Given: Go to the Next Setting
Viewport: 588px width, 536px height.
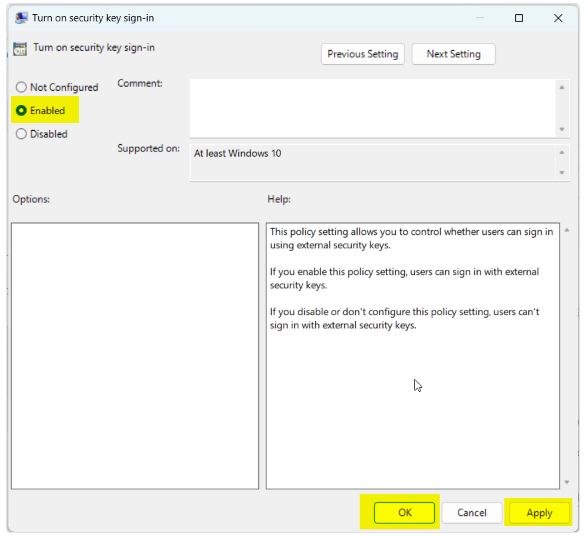Looking at the screenshot, I should [x=453, y=54].
